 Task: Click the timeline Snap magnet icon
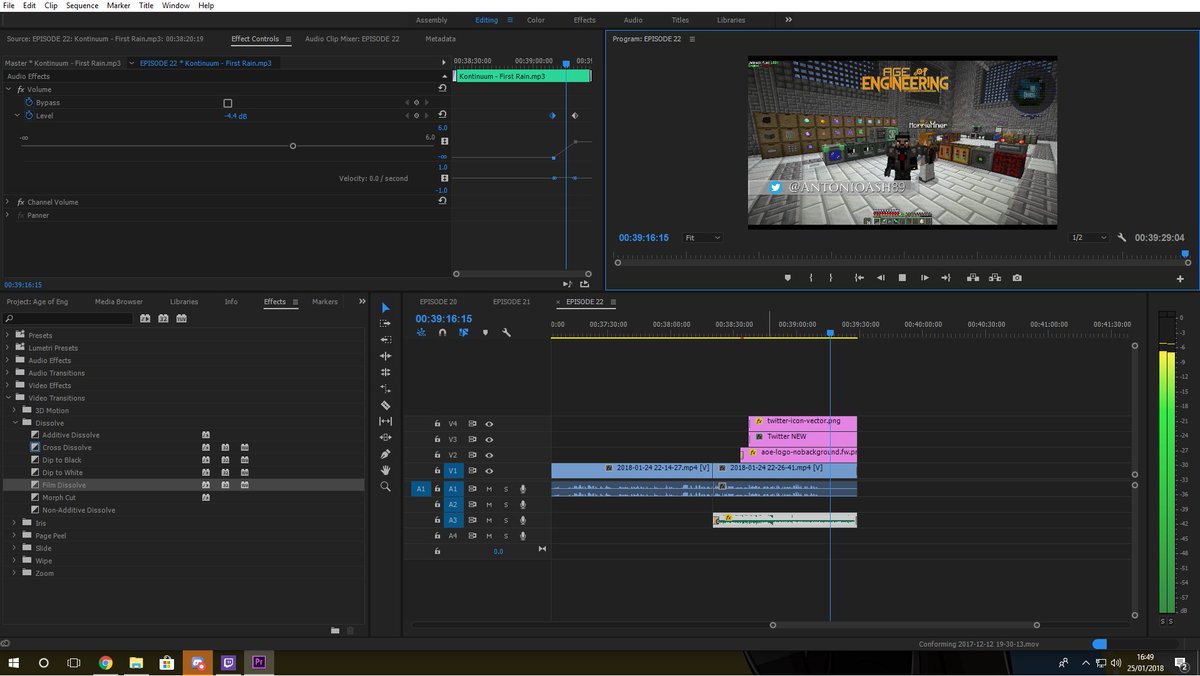pyautogui.click(x=442, y=332)
